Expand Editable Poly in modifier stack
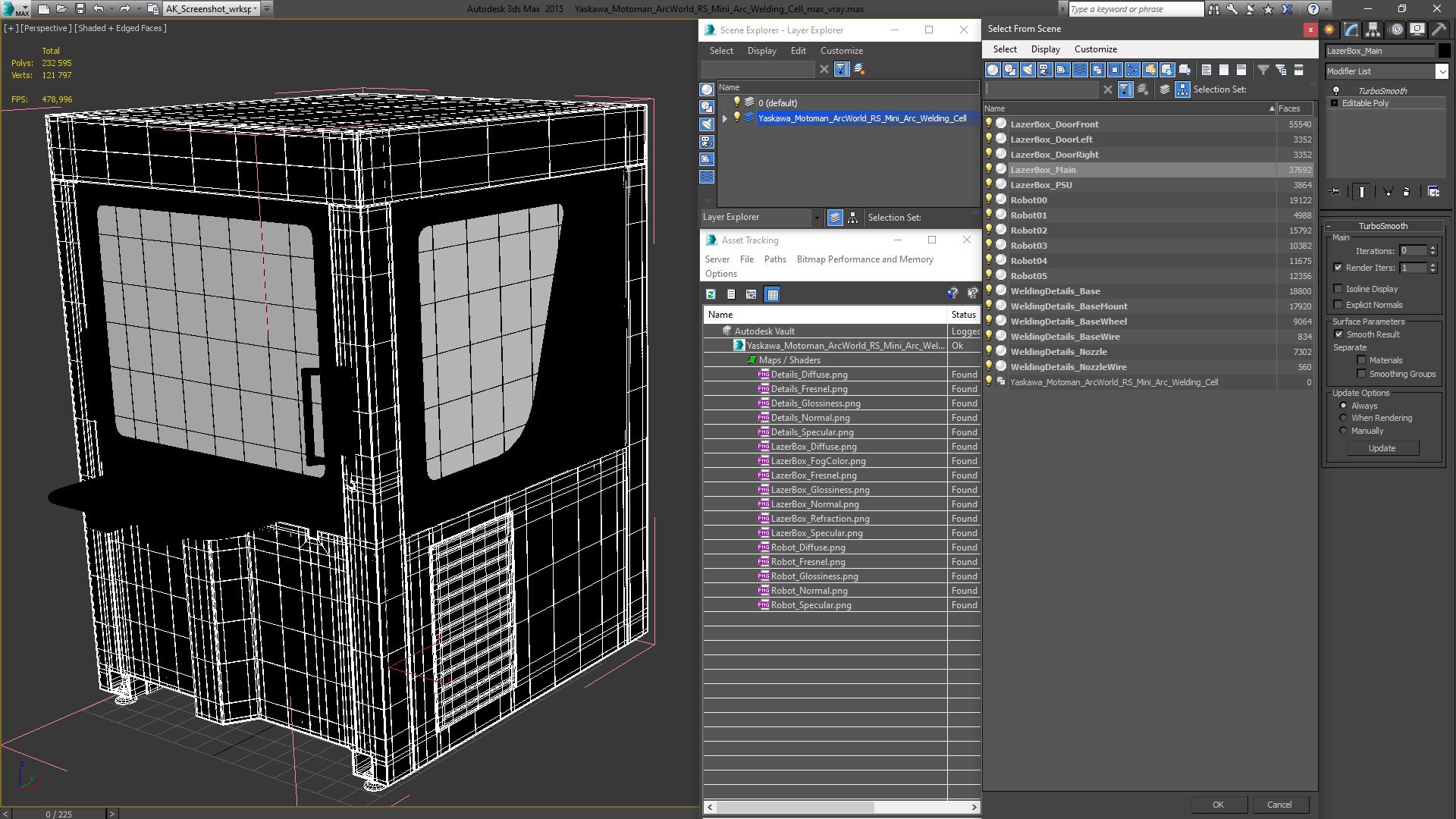This screenshot has width=1456, height=819. pos(1334,103)
